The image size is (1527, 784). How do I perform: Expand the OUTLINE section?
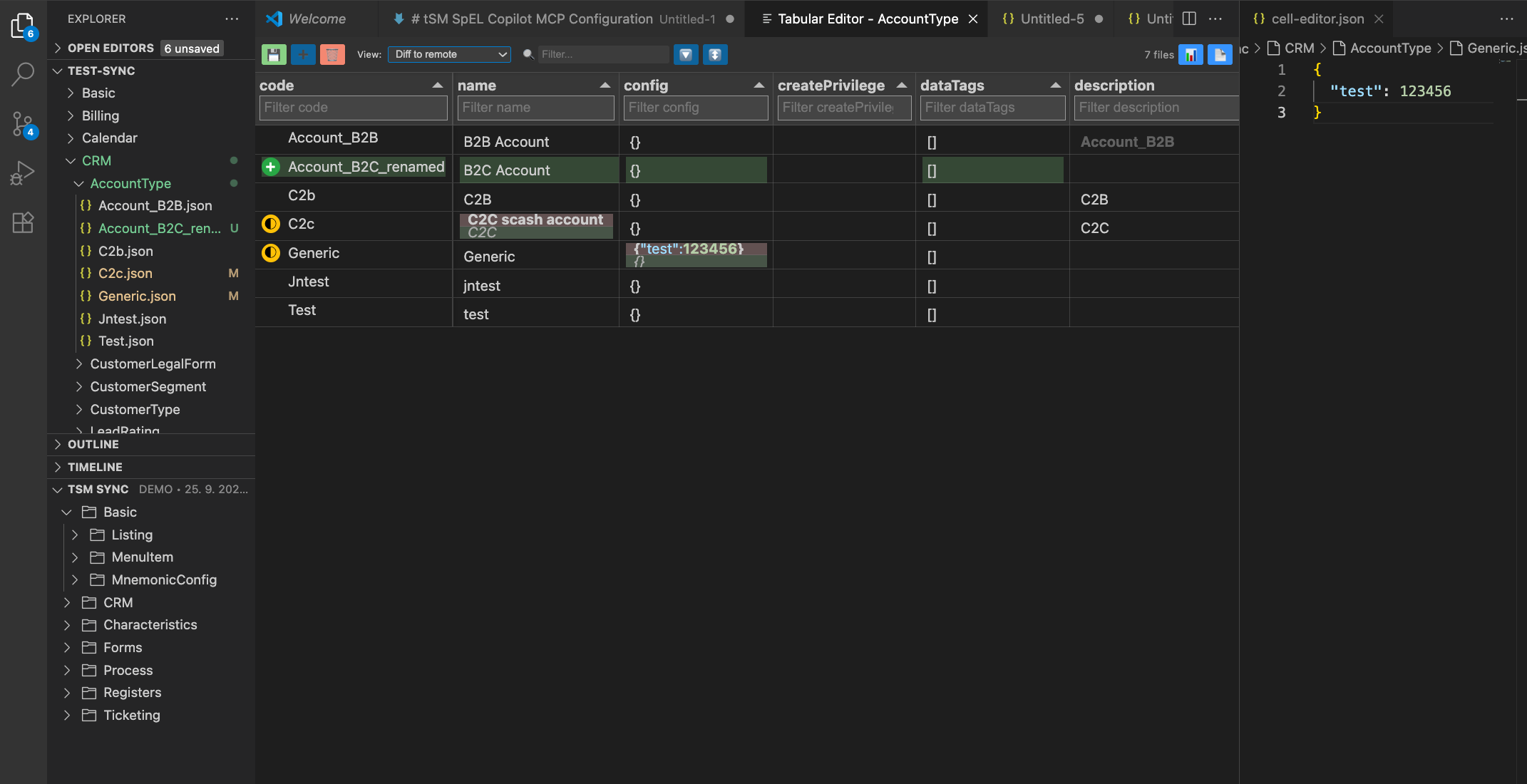pos(93,444)
